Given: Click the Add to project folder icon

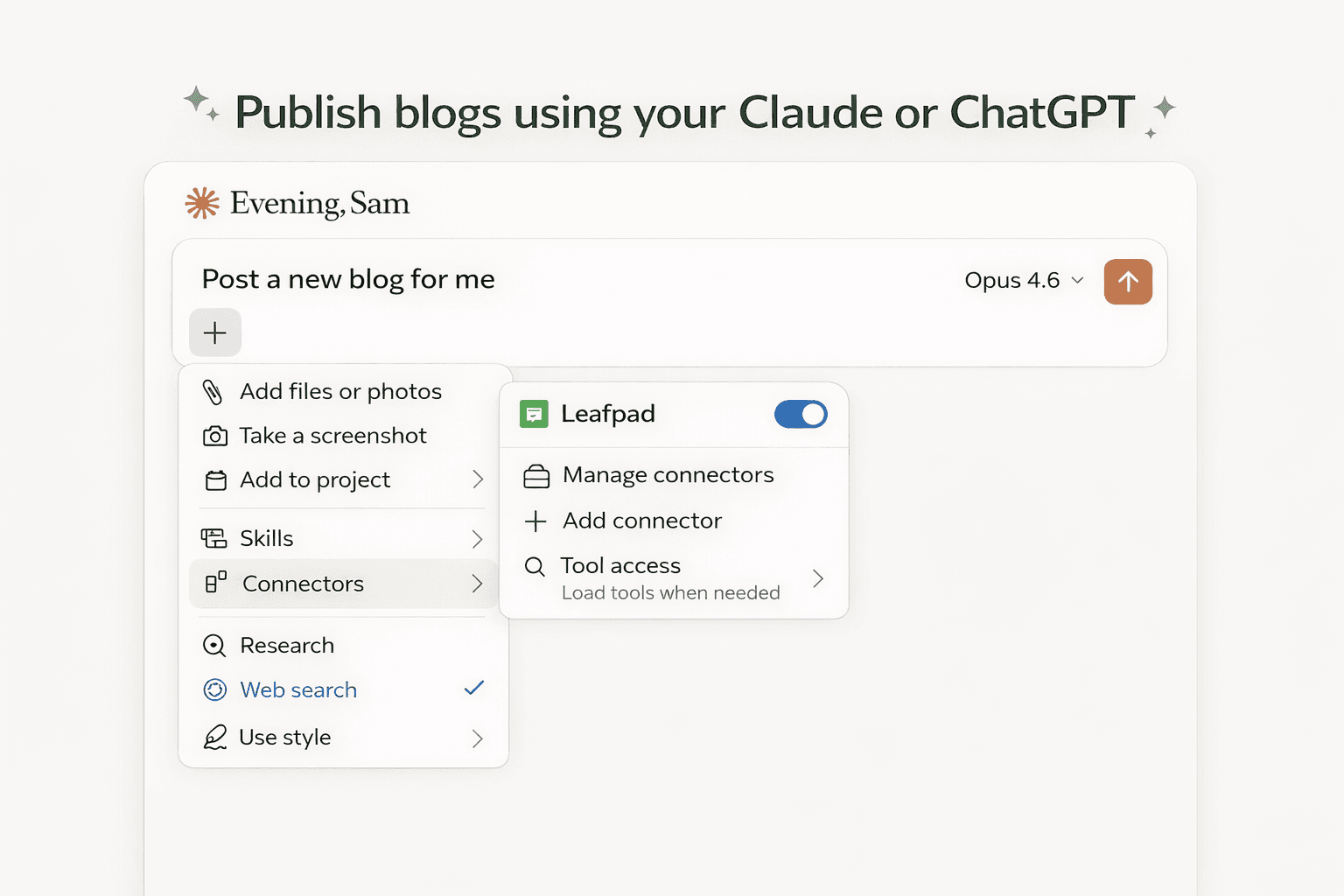Looking at the screenshot, I should click(215, 480).
